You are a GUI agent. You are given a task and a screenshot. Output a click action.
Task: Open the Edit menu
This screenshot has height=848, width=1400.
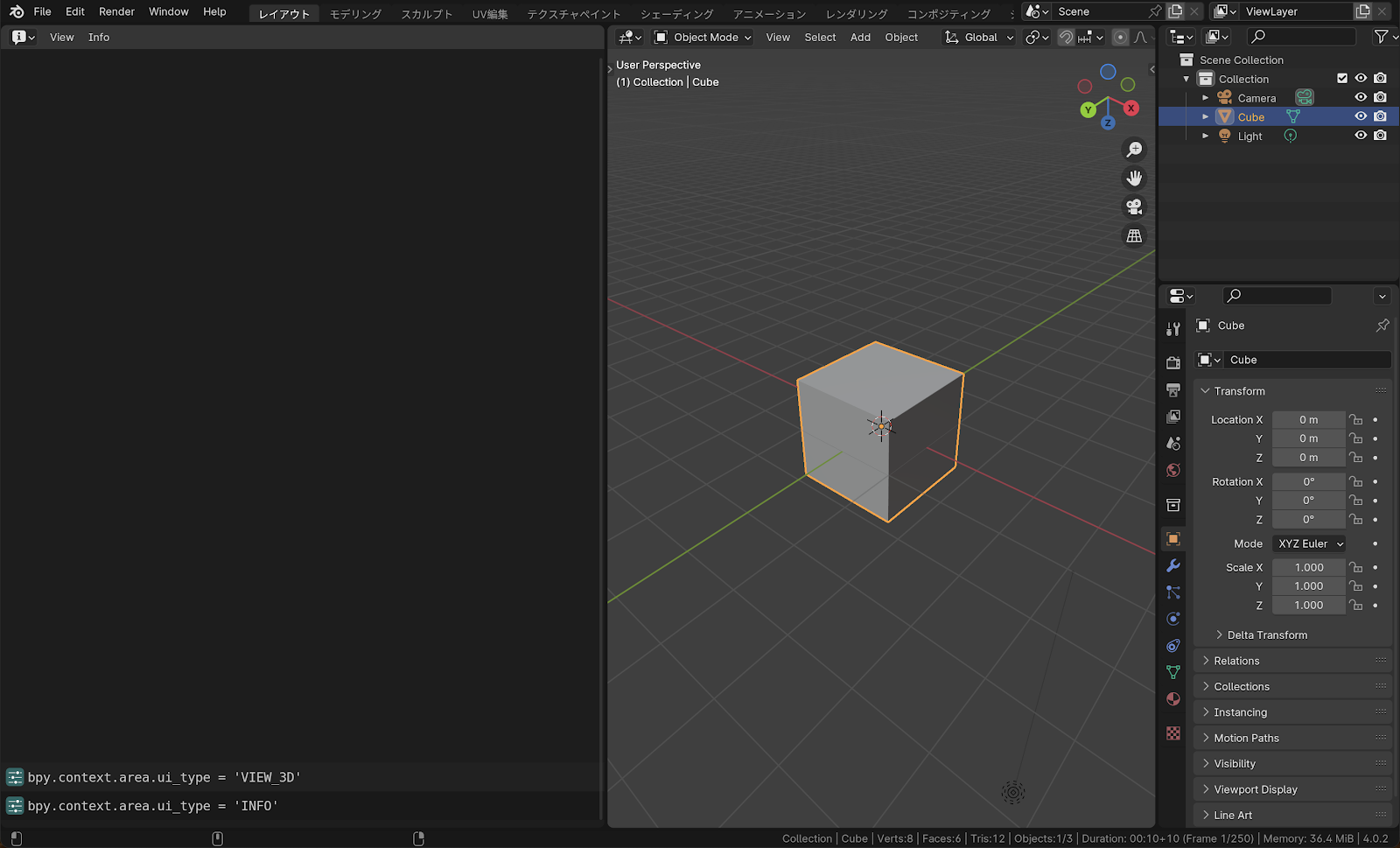tap(75, 11)
